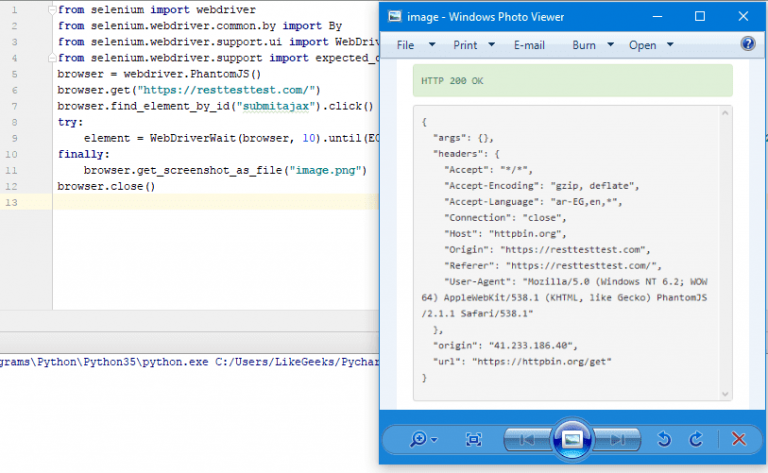Collapse the import block at code line 1

52,10
